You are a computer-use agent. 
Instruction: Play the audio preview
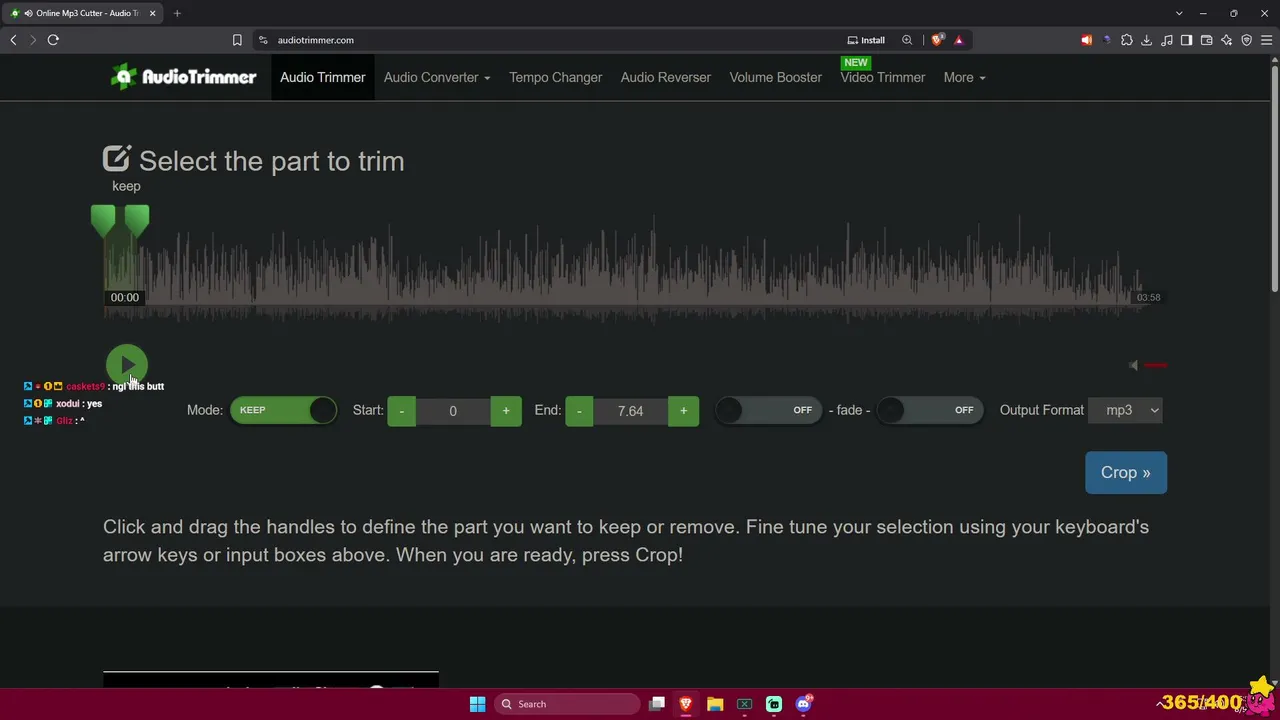tap(126, 364)
